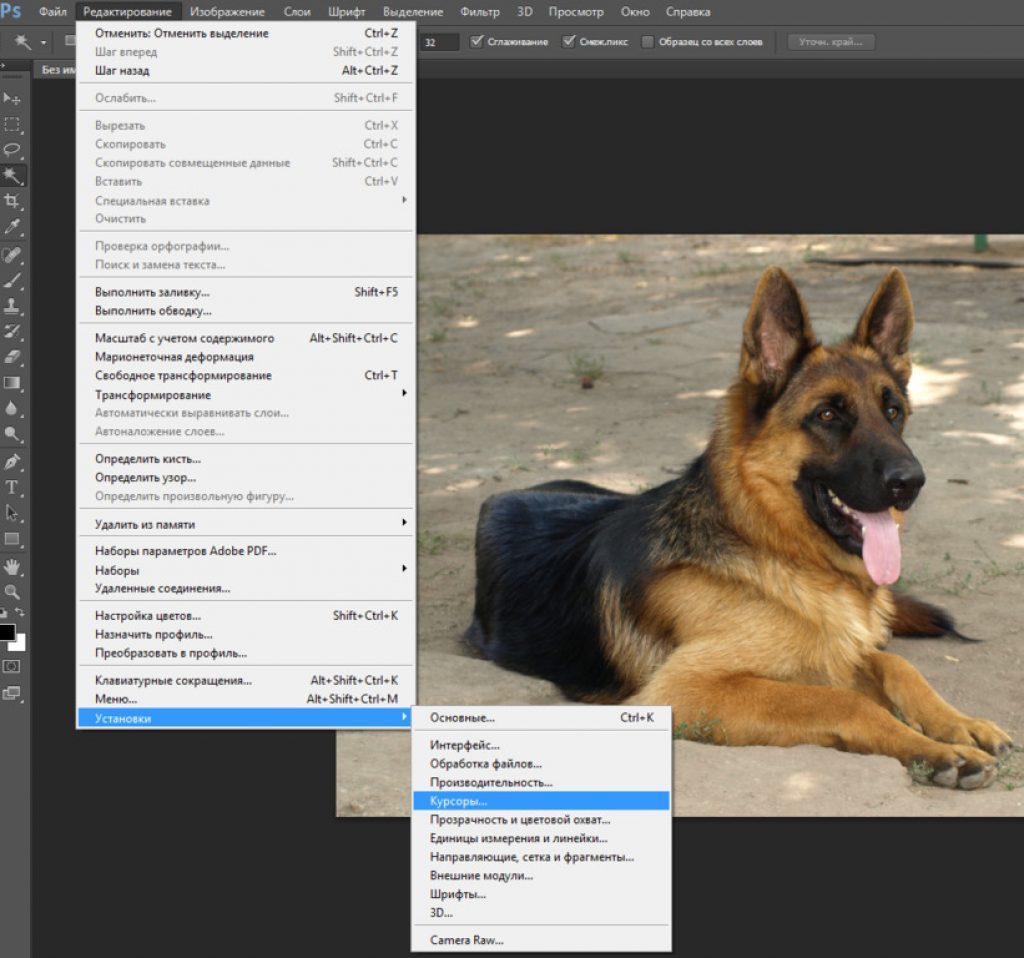Image resolution: width=1024 pixels, height=958 pixels.
Task: Choose the Eraser tool
Action: (x=12, y=357)
